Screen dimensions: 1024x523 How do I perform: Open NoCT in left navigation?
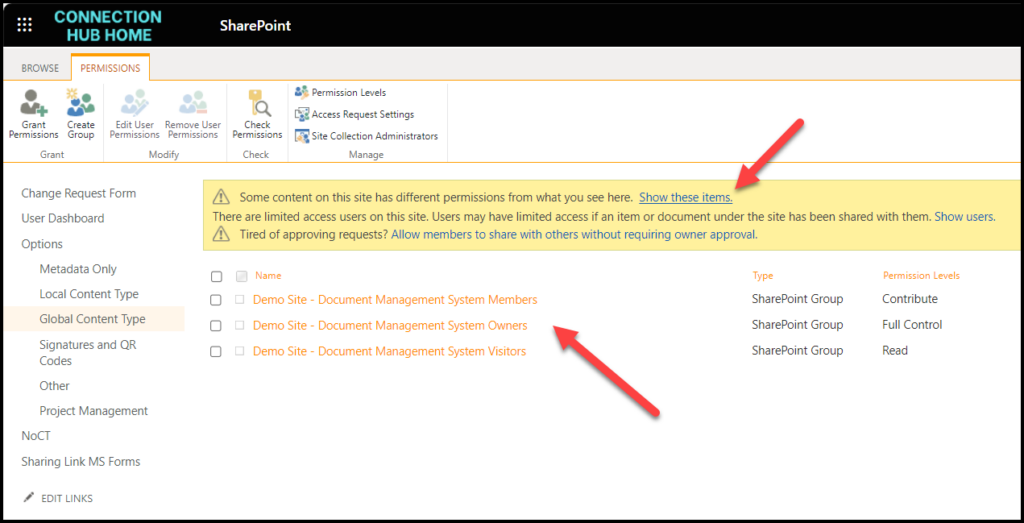36,436
